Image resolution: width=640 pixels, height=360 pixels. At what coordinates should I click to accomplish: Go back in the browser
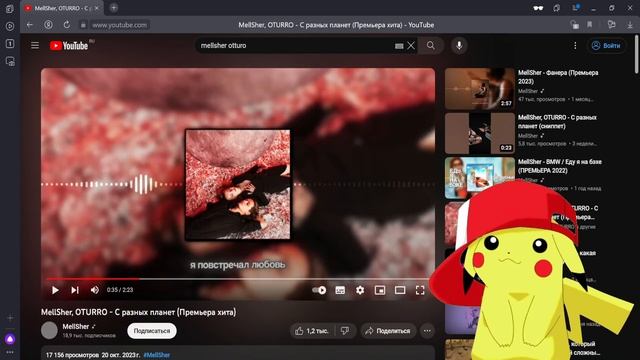click(30, 25)
